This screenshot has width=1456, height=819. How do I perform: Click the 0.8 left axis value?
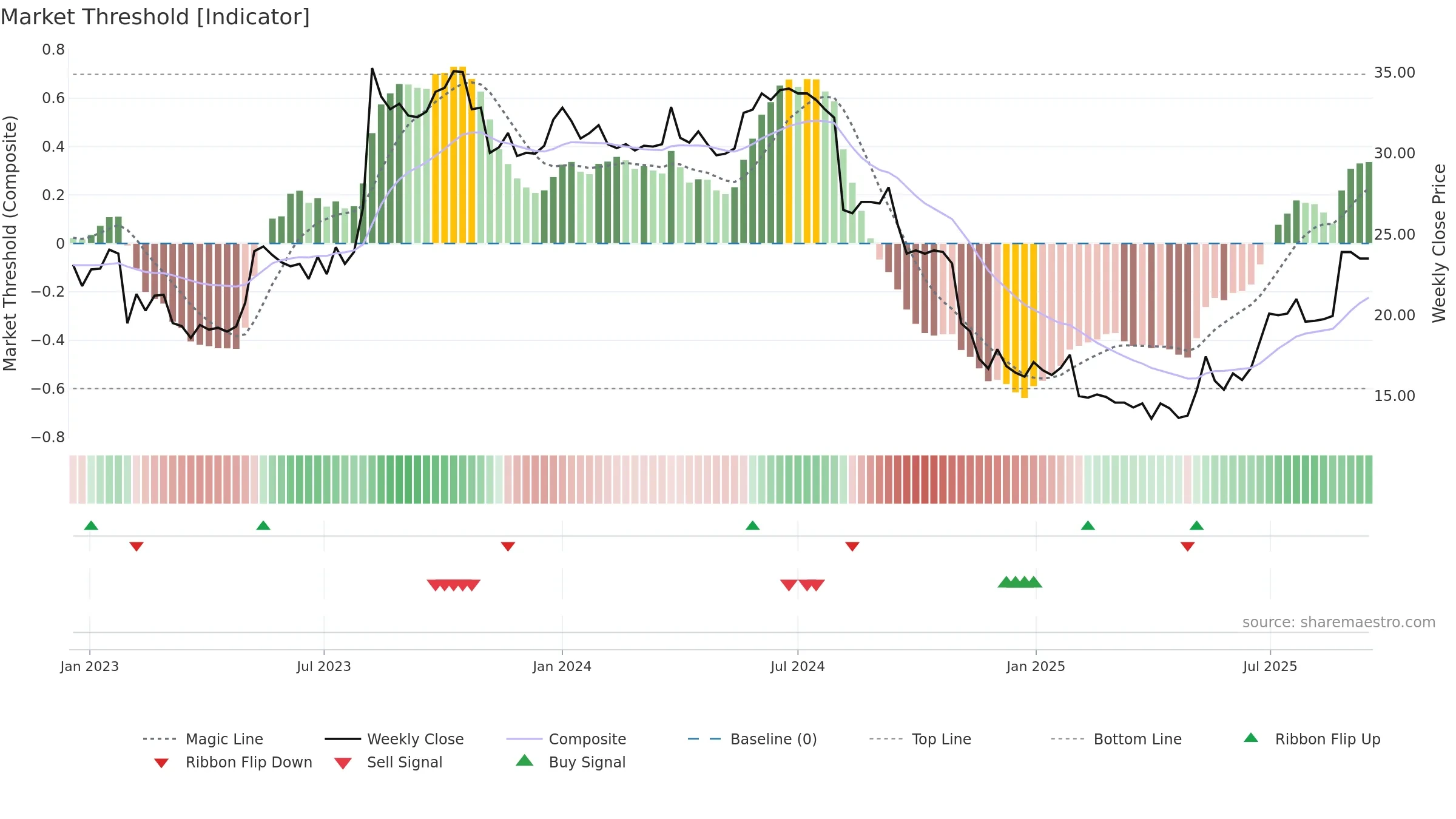coord(53,50)
